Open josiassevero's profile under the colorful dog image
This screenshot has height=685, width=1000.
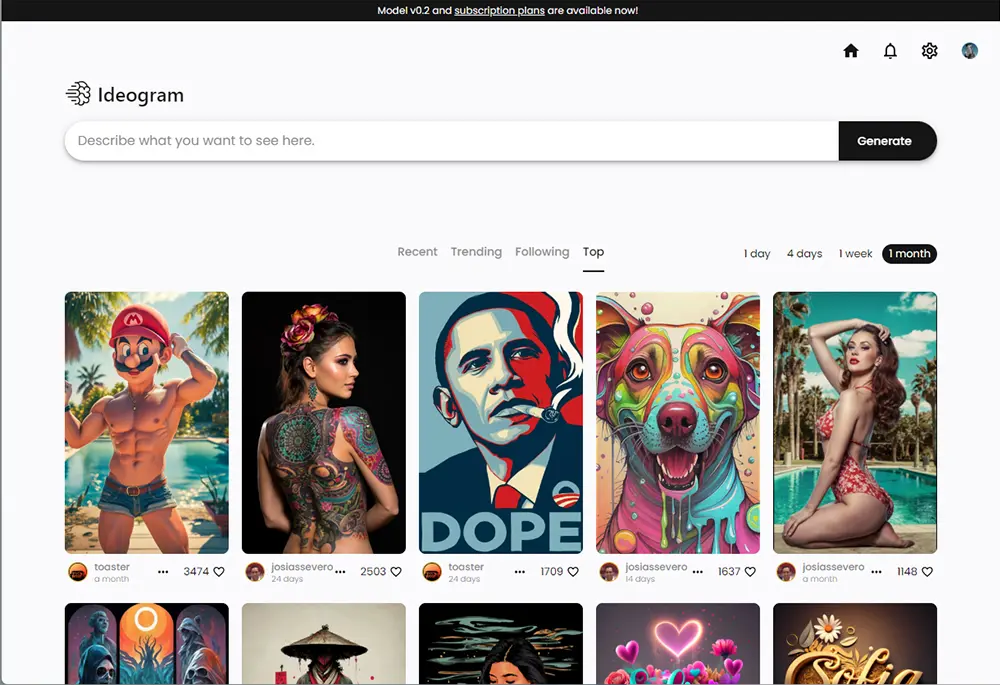656,566
